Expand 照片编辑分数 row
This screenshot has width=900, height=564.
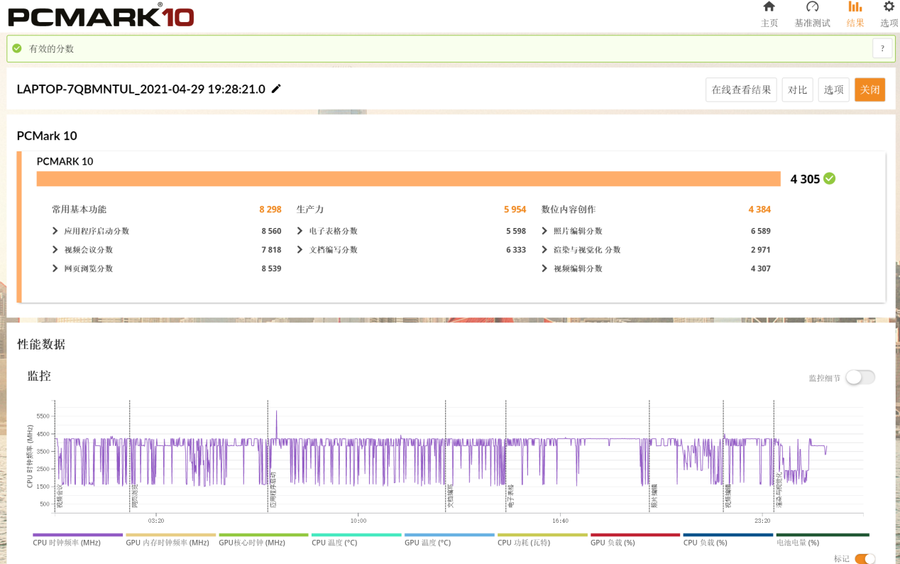tap(545, 231)
